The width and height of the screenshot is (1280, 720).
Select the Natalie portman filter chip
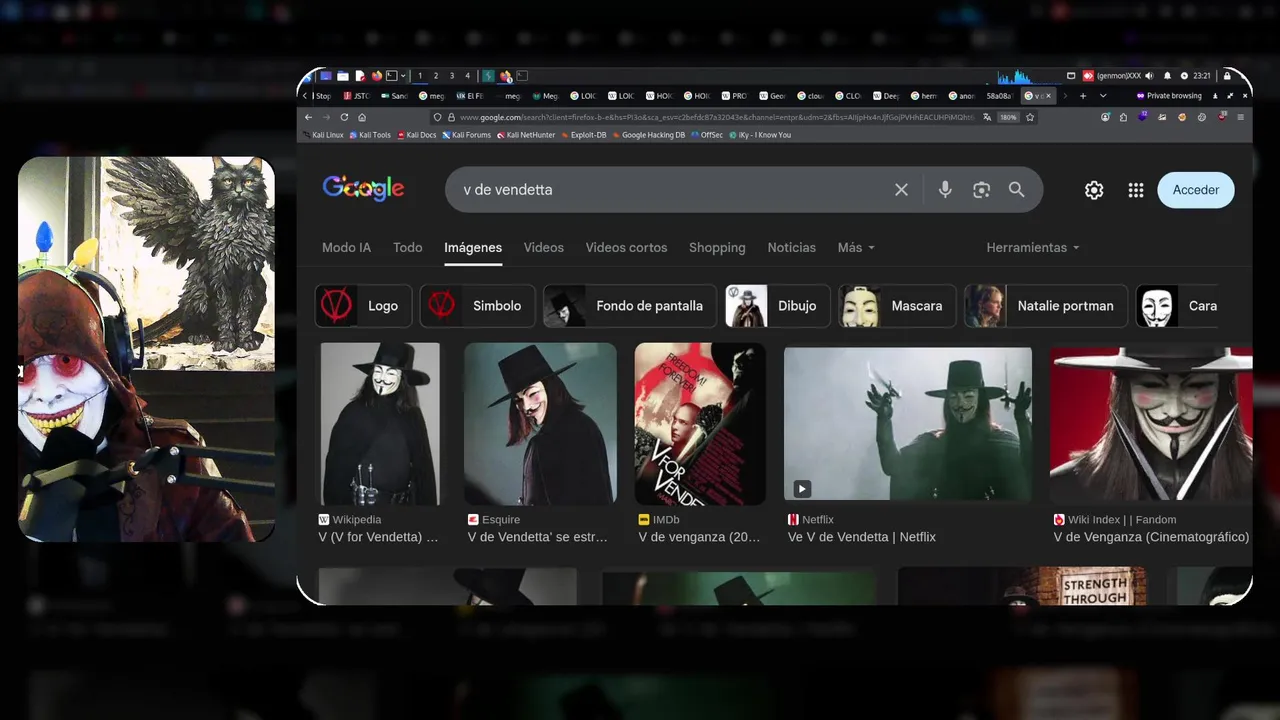[x=1046, y=306]
